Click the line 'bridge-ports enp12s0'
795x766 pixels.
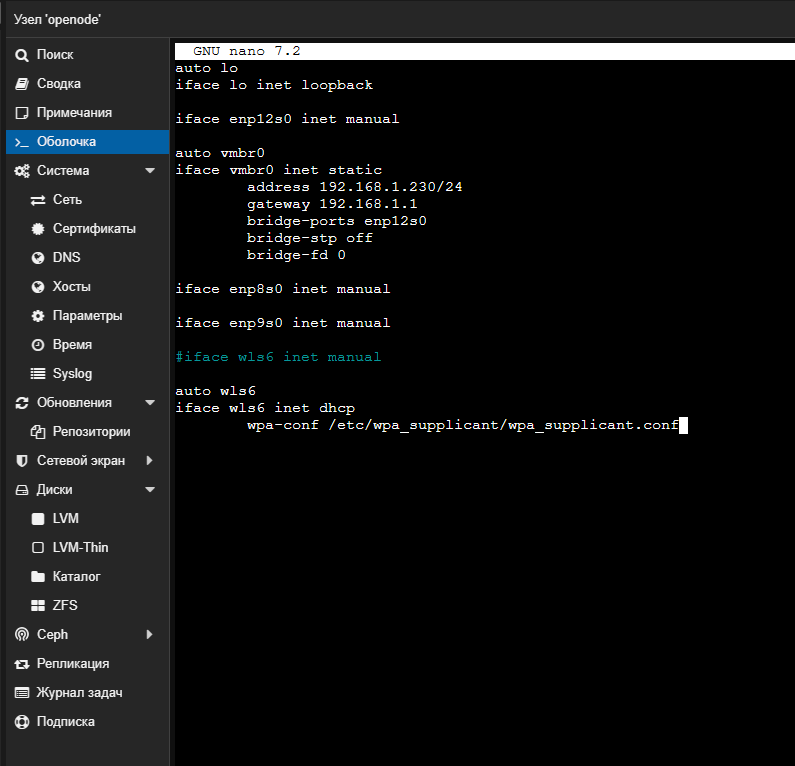click(337, 221)
